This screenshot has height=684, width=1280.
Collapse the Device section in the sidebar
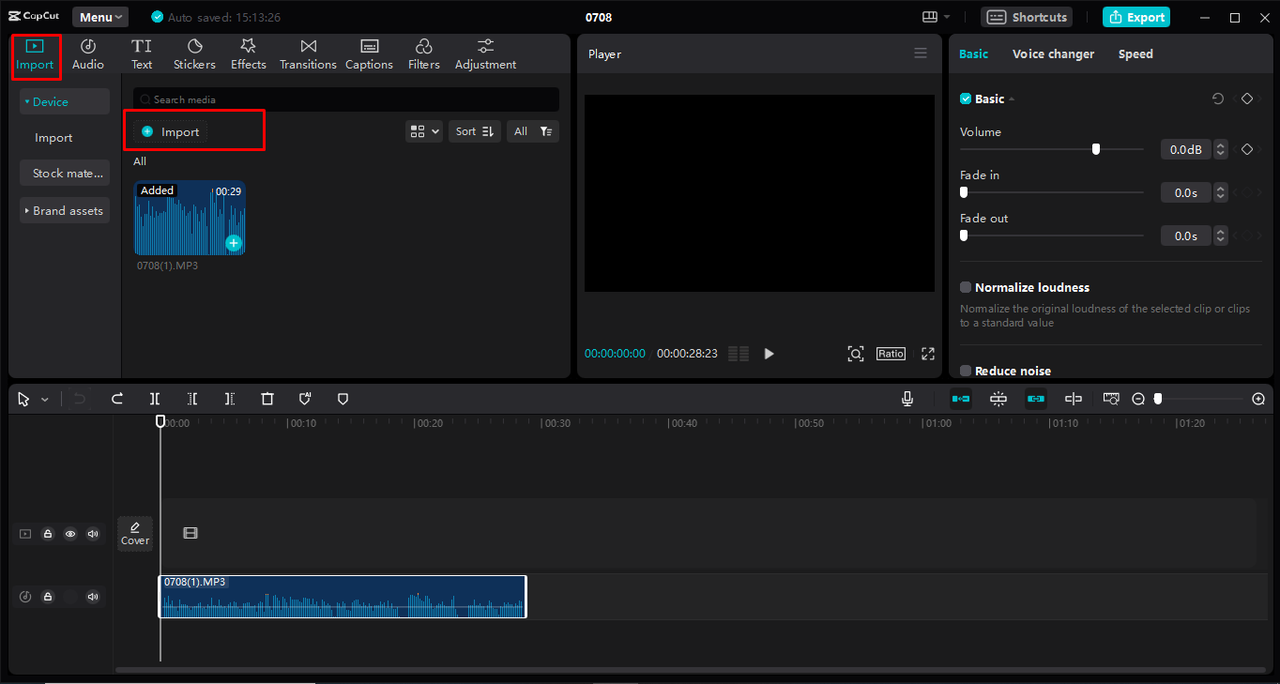tap(64, 102)
